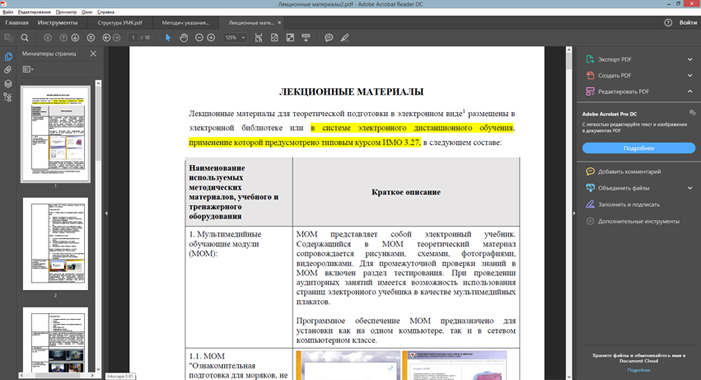Open Добавить комментарий tool
This screenshot has height=380, width=701.
[629, 172]
